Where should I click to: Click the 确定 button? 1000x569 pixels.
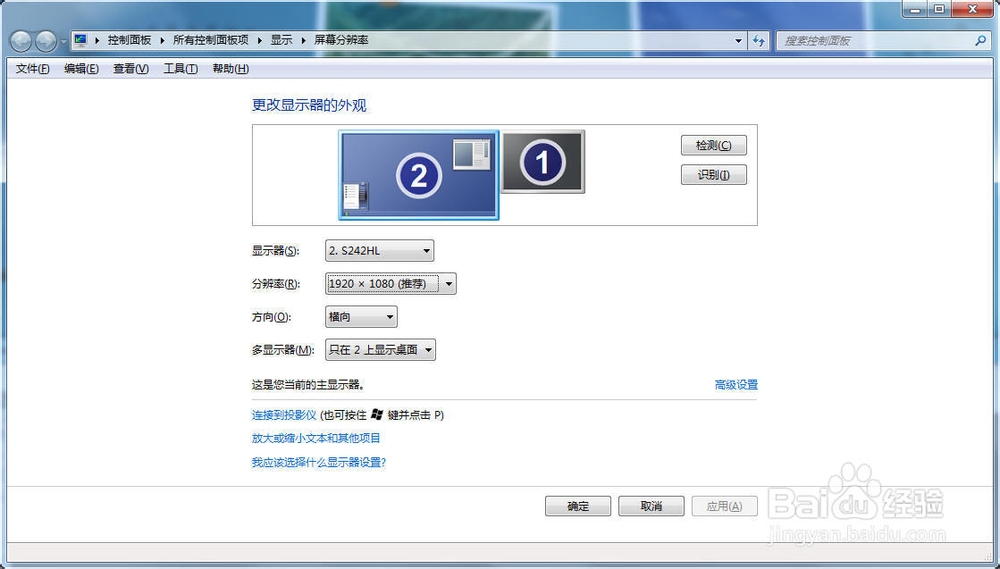578,506
